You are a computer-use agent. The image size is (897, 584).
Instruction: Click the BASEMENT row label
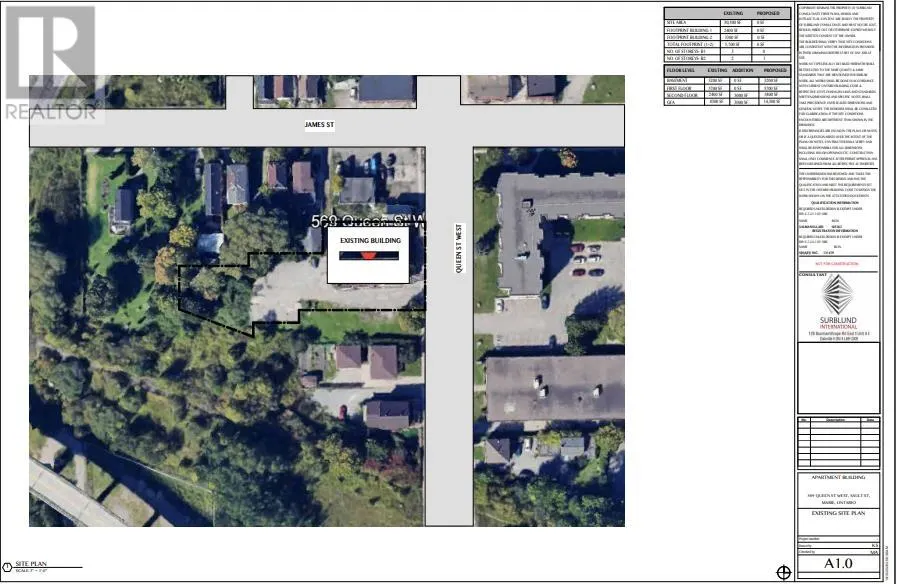click(x=677, y=81)
